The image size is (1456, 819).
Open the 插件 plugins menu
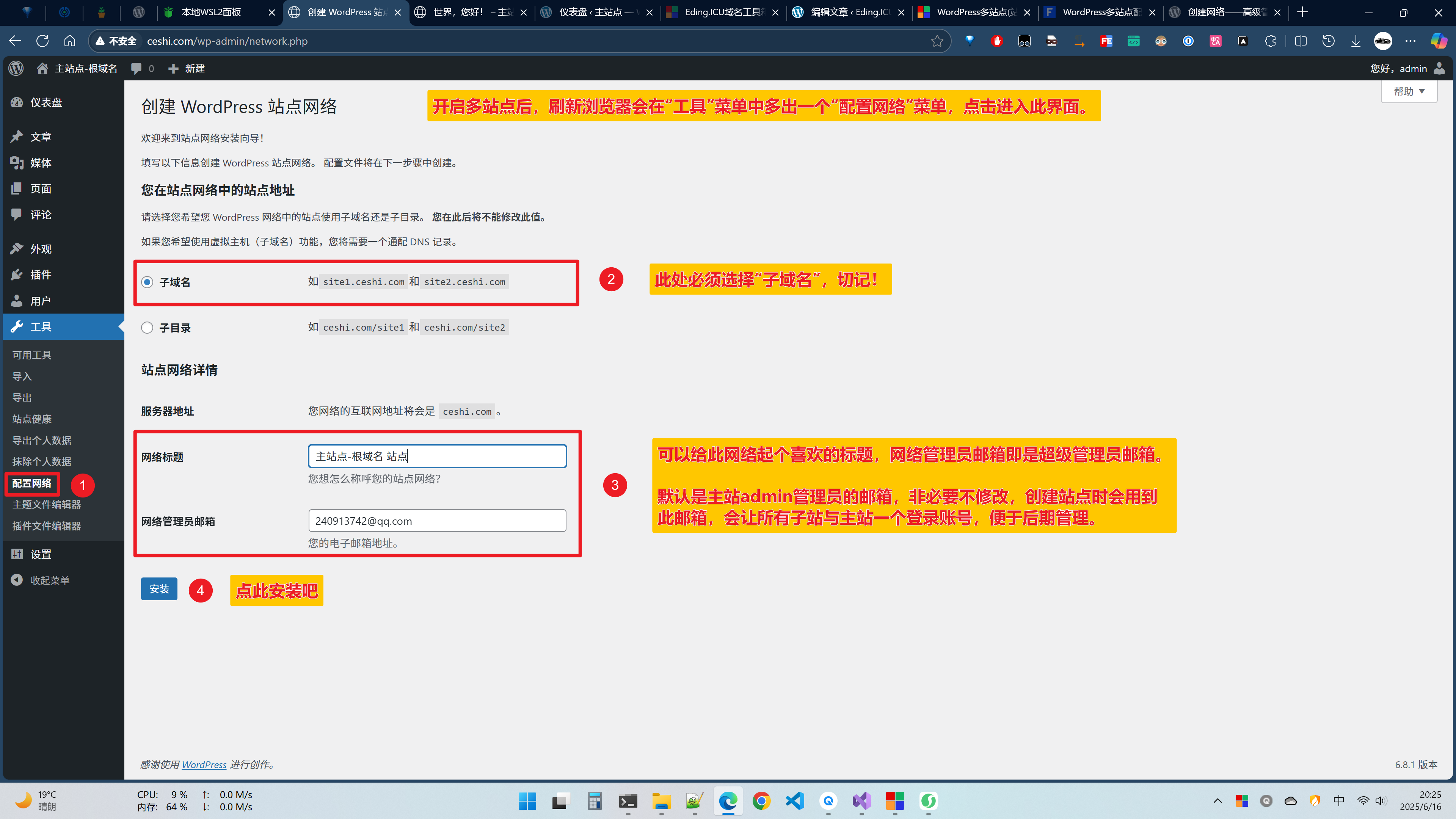pos(63,275)
